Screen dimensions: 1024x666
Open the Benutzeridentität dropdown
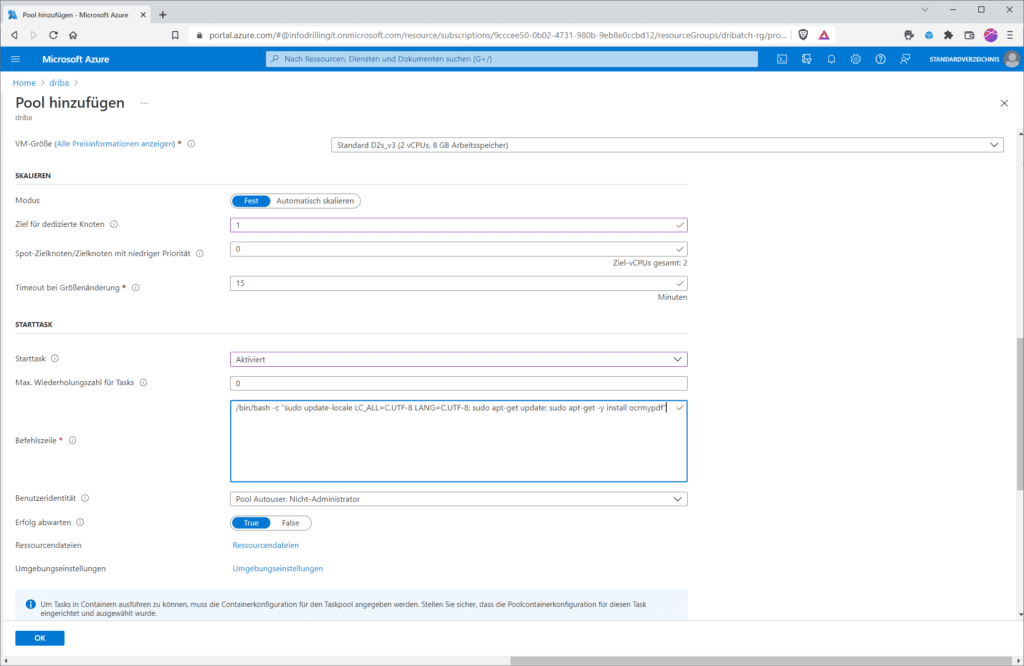pos(458,499)
